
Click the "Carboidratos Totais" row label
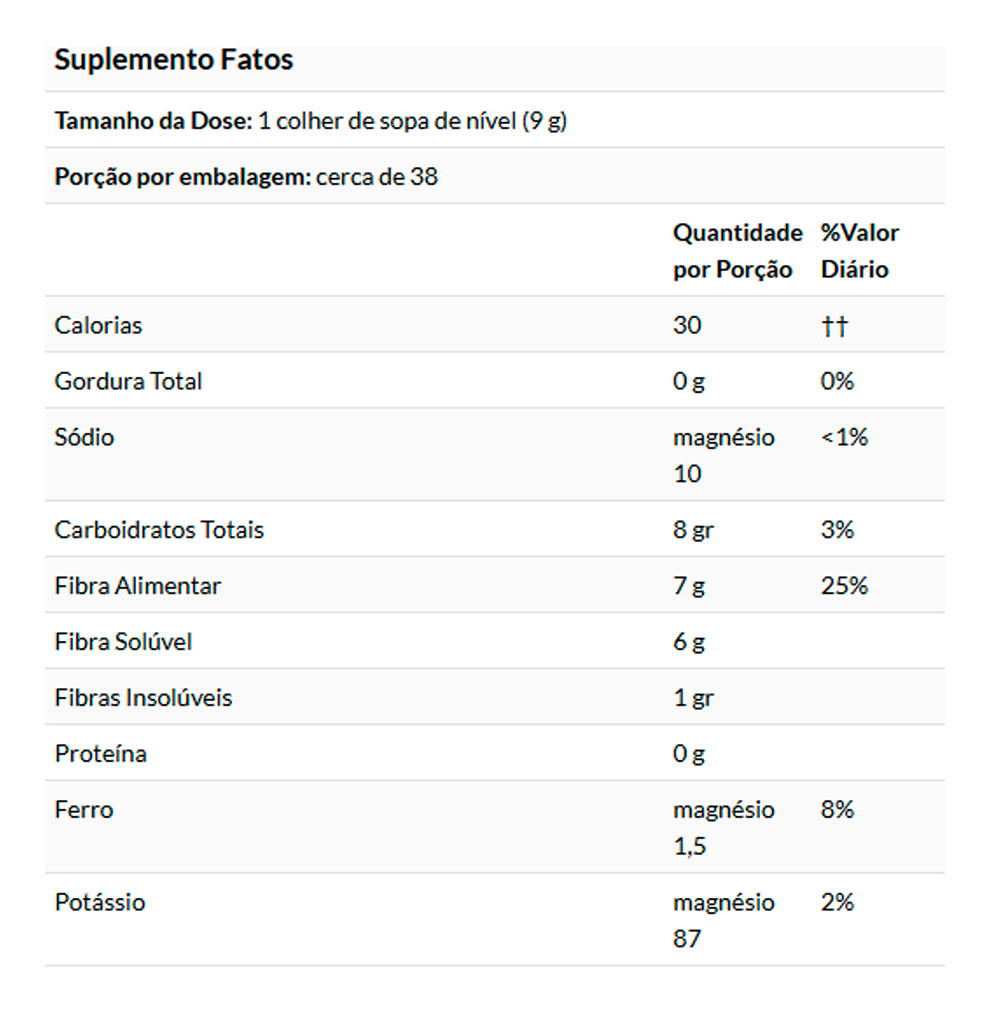(159, 529)
